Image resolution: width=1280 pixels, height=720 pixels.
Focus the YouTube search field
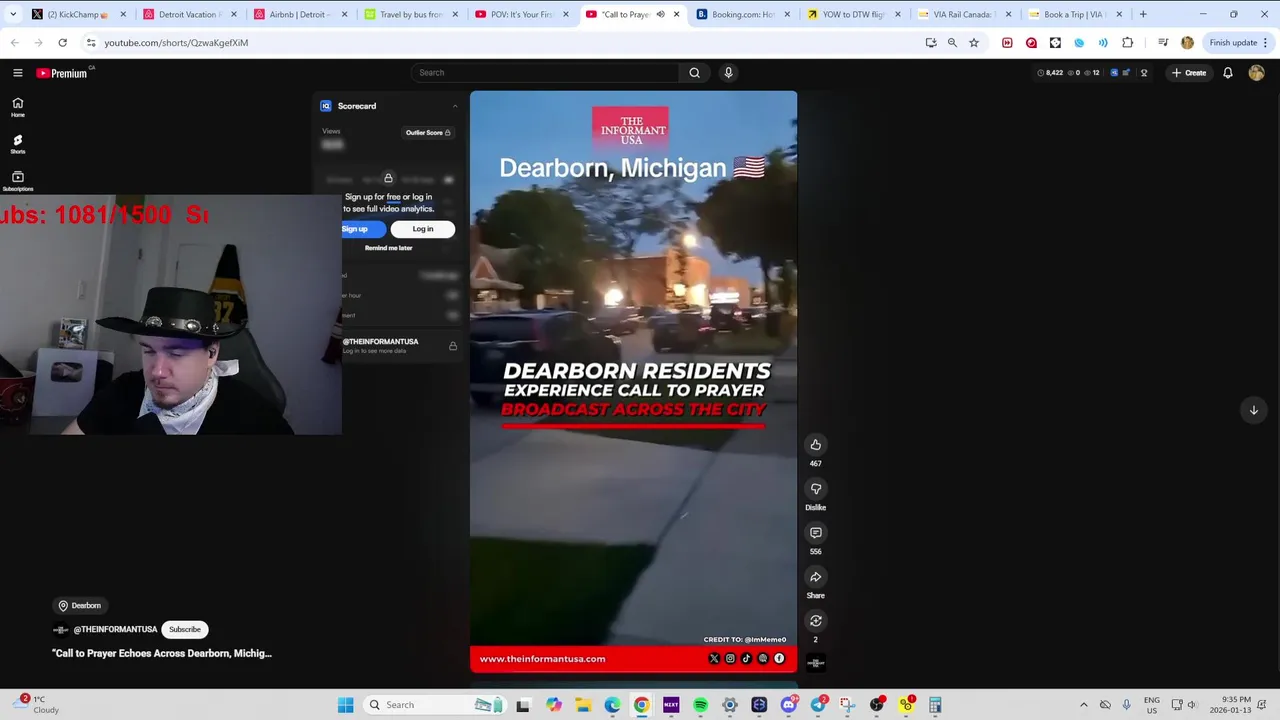point(545,73)
